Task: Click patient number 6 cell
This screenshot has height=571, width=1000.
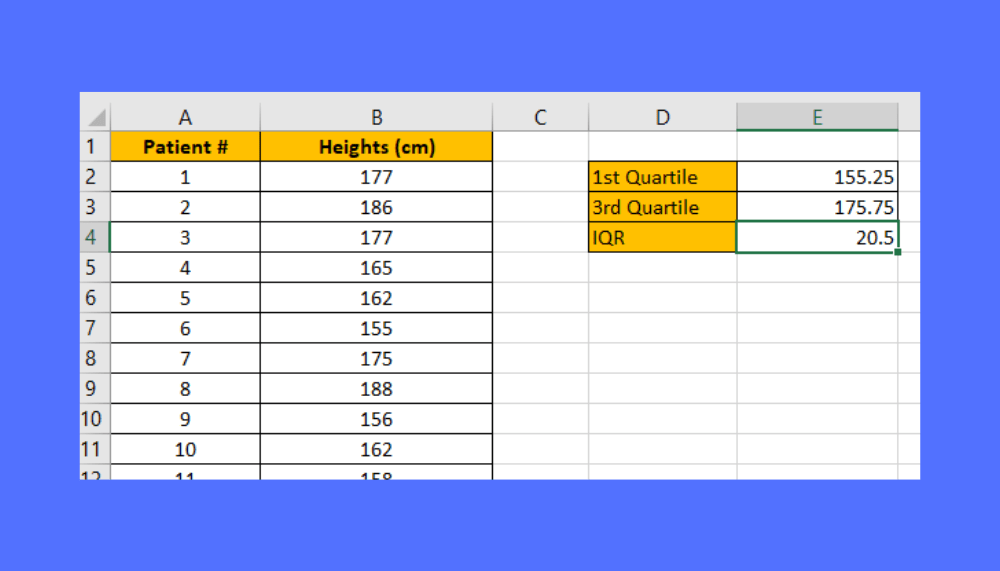Action: click(x=185, y=328)
